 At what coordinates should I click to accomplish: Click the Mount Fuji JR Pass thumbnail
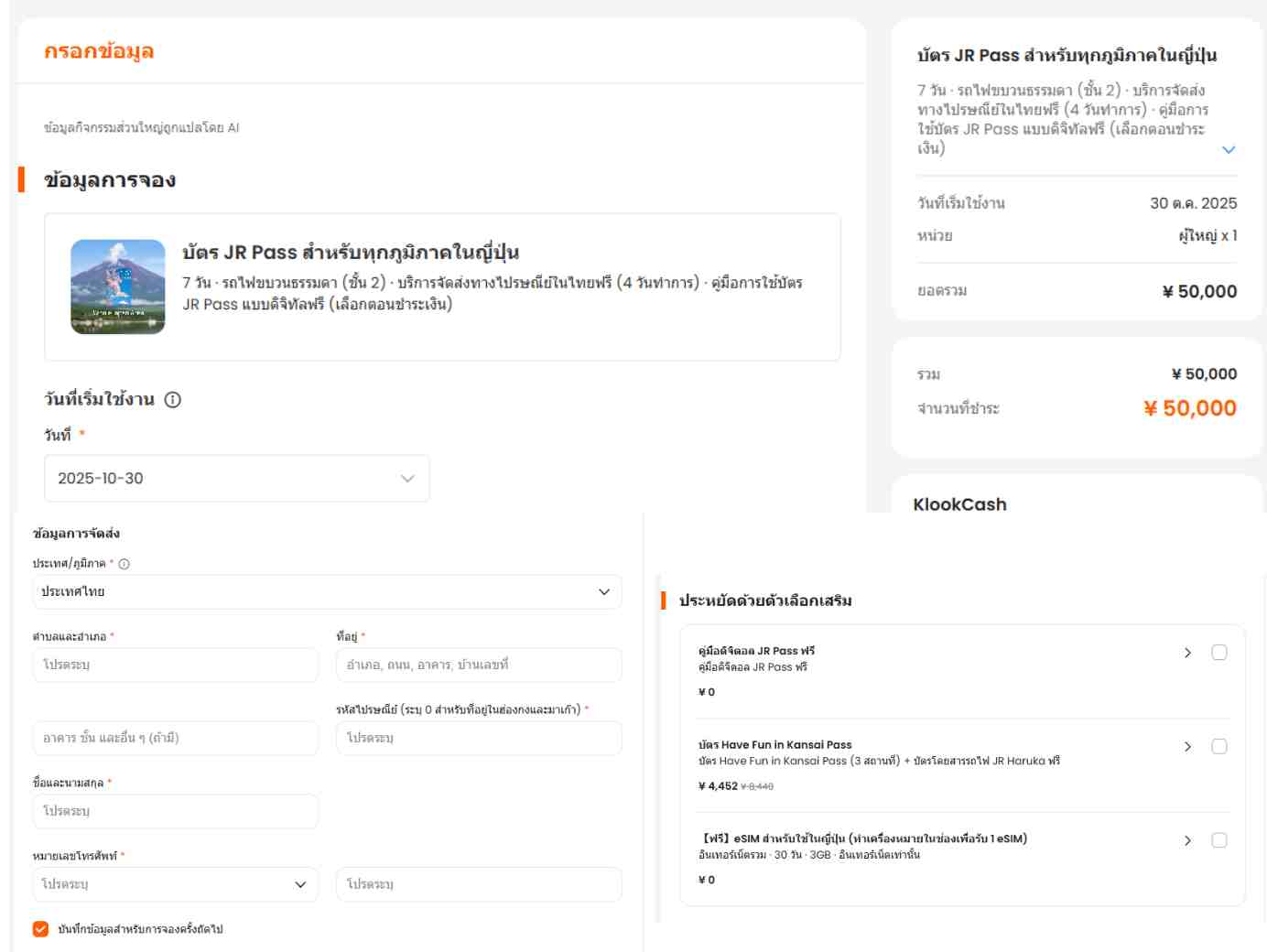(x=118, y=287)
